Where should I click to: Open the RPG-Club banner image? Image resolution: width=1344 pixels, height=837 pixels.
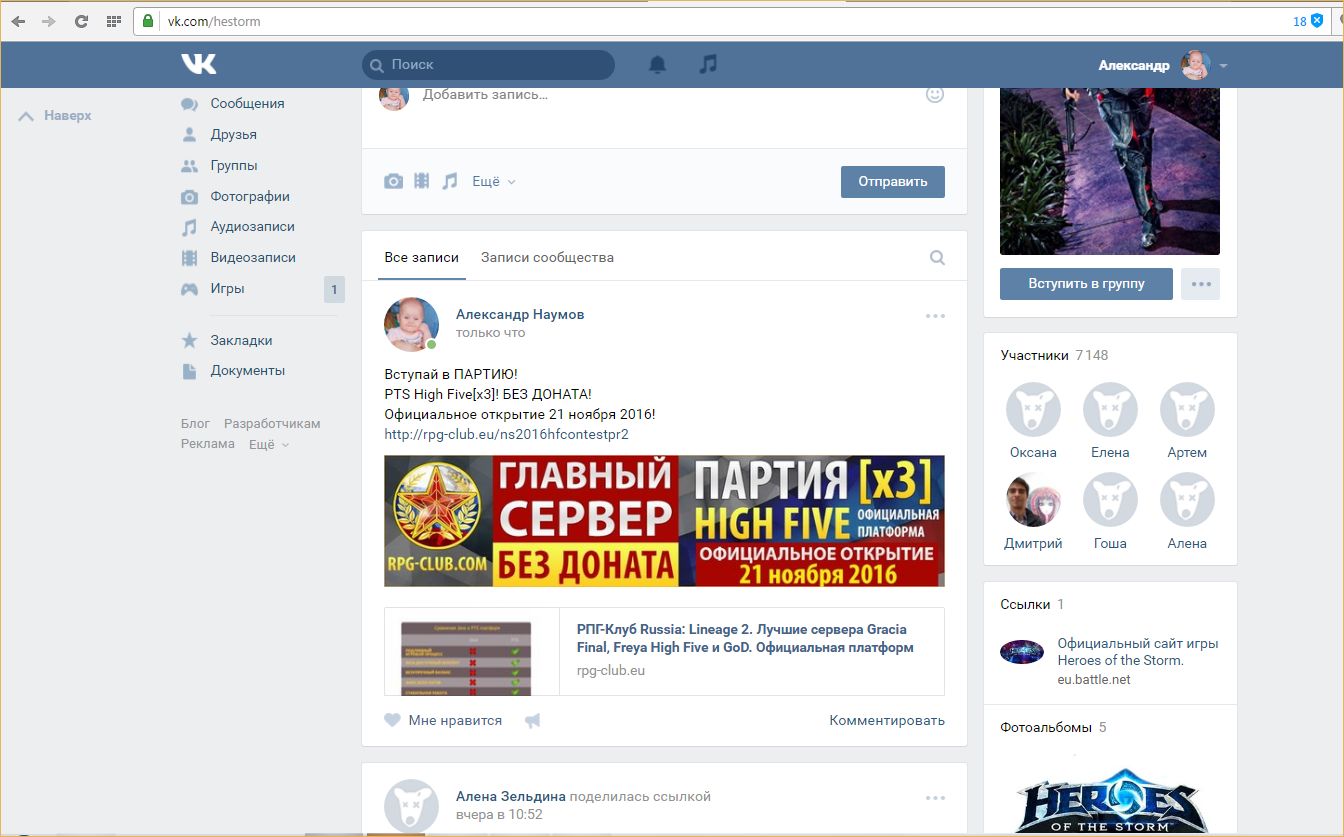[x=664, y=521]
